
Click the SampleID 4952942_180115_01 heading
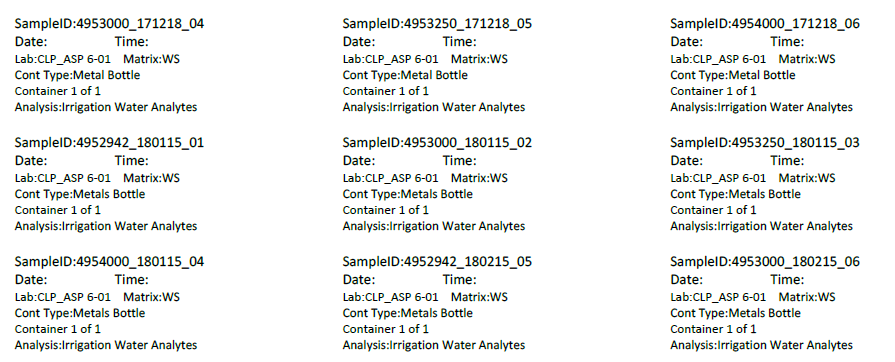point(109,143)
